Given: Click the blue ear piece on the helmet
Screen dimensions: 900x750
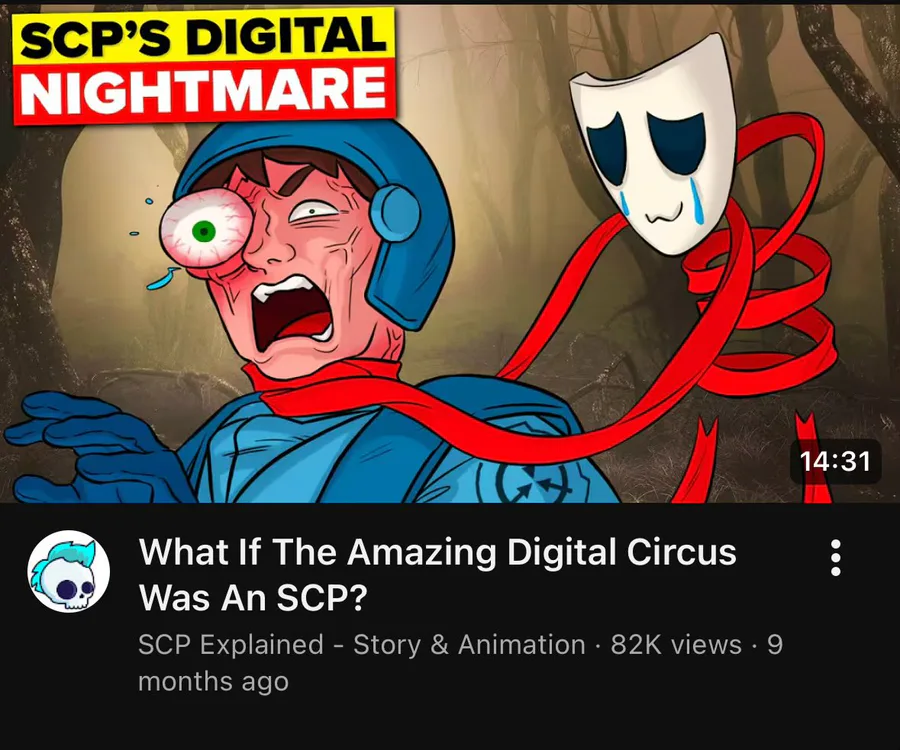Looking at the screenshot, I should [395, 213].
